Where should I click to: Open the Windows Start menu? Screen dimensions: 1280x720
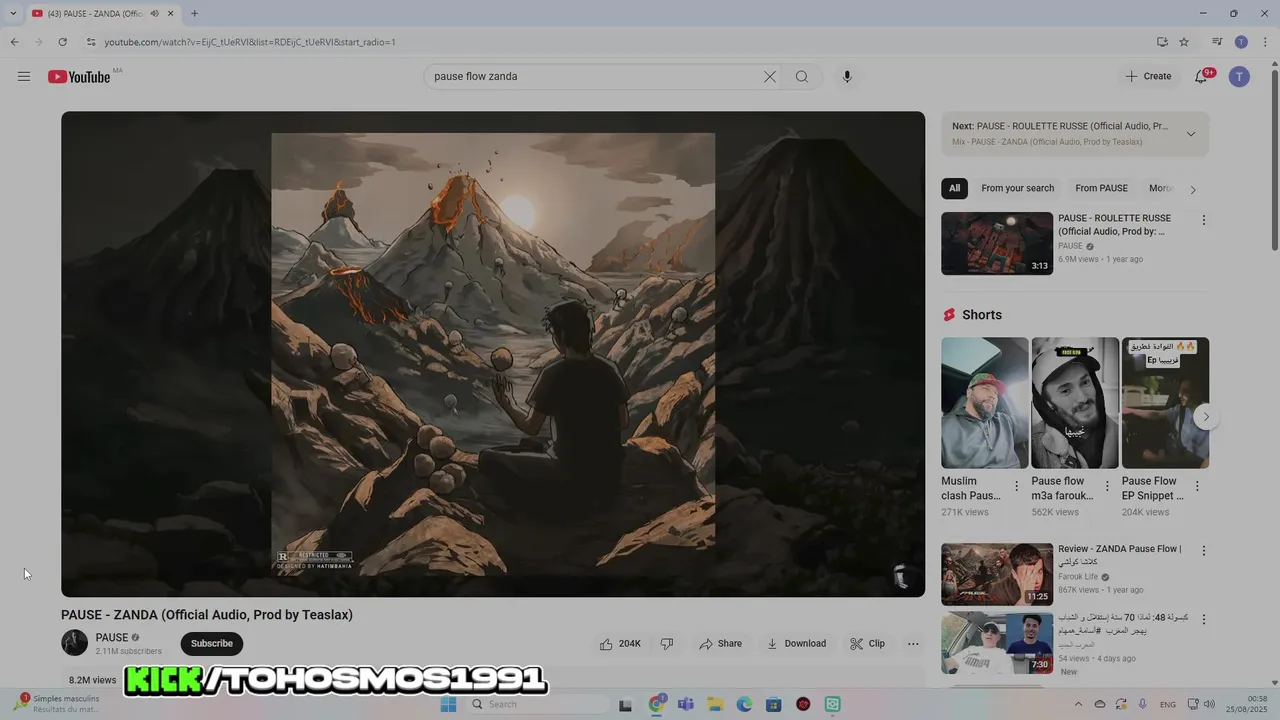coord(448,704)
